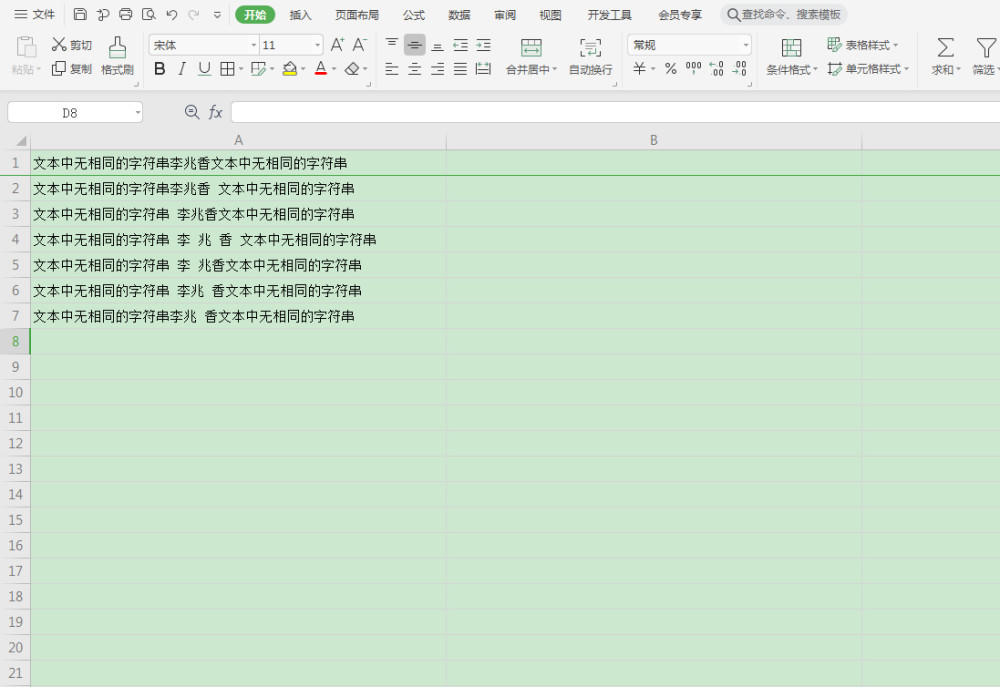The width and height of the screenshot is (1000, 687).
Task: Toggle auto wrap text 自动换行
Action: click(591, 56)
